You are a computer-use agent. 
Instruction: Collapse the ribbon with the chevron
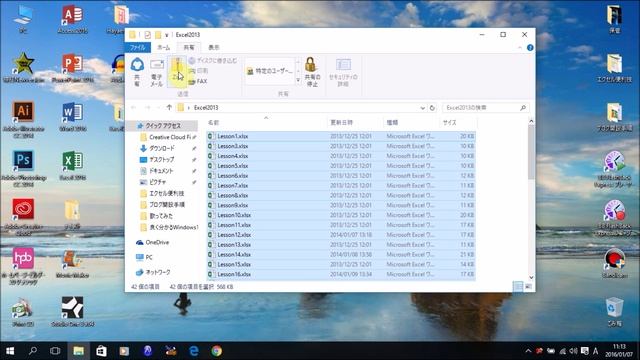pos(520,48)
